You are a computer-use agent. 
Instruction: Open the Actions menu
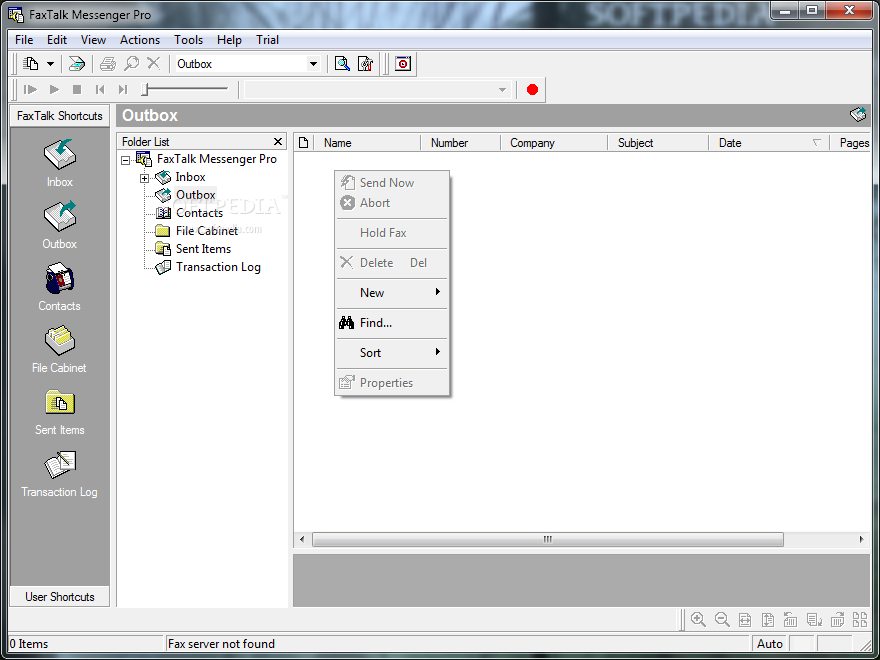pos(140,40)
